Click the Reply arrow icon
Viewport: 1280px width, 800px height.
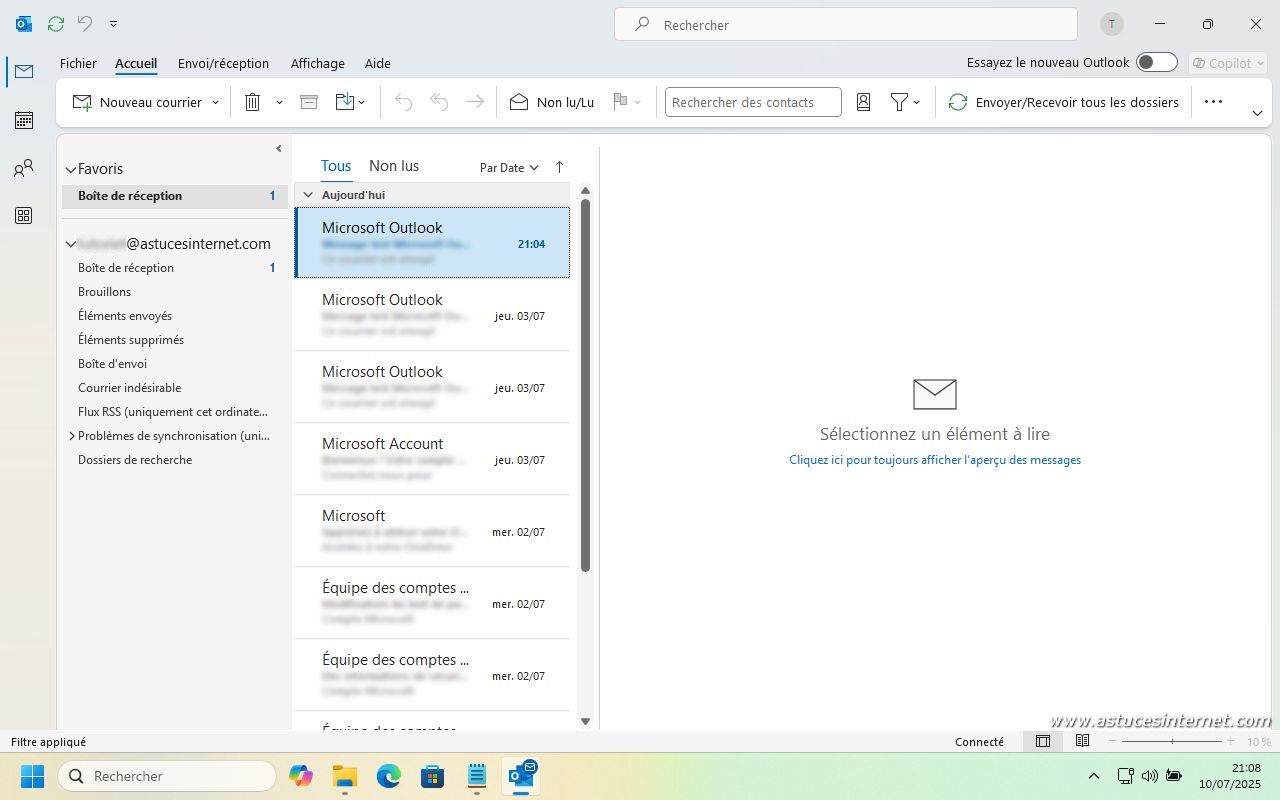click(x=404, y=102)
